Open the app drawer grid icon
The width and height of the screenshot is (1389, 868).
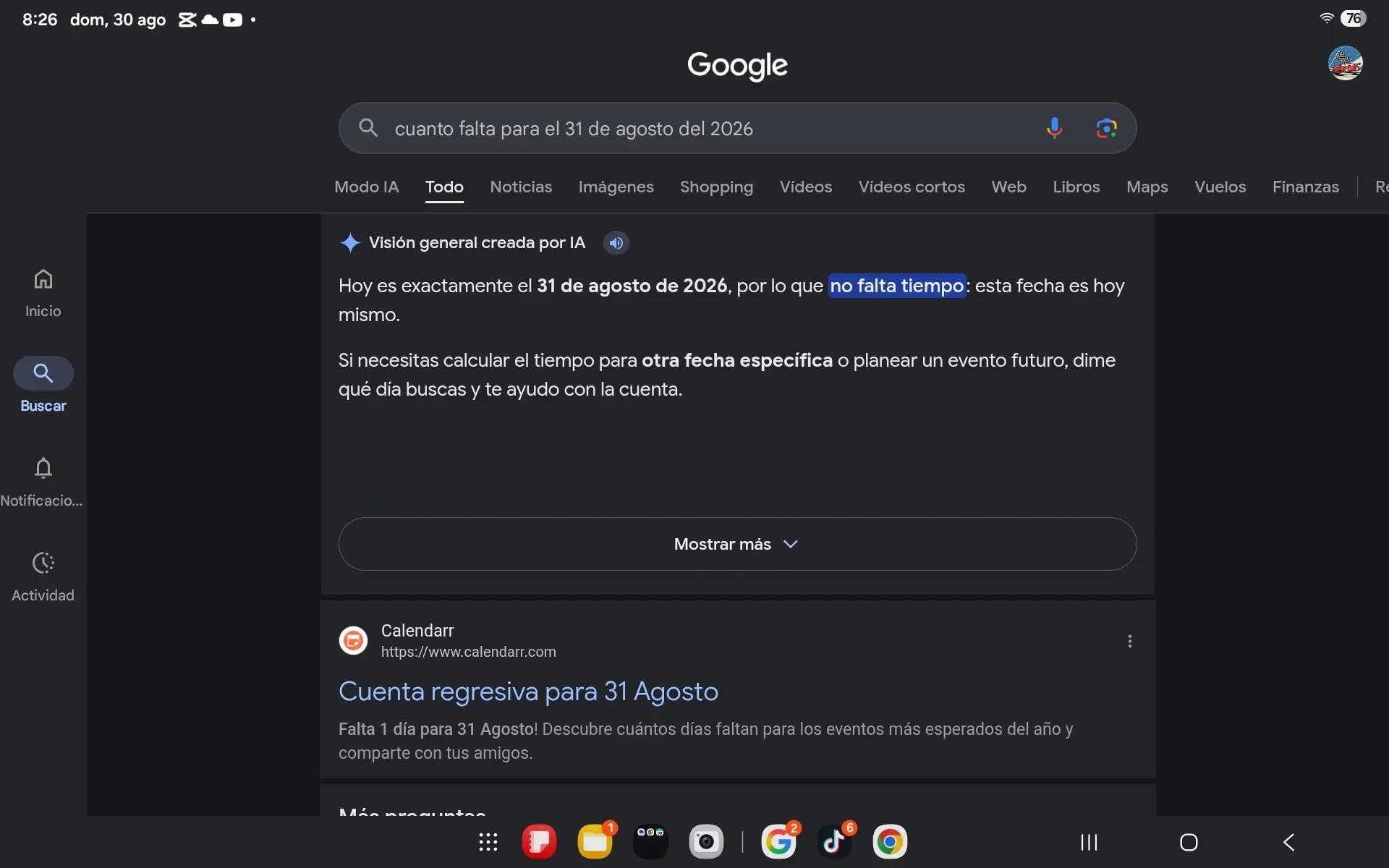click(488, 842)
